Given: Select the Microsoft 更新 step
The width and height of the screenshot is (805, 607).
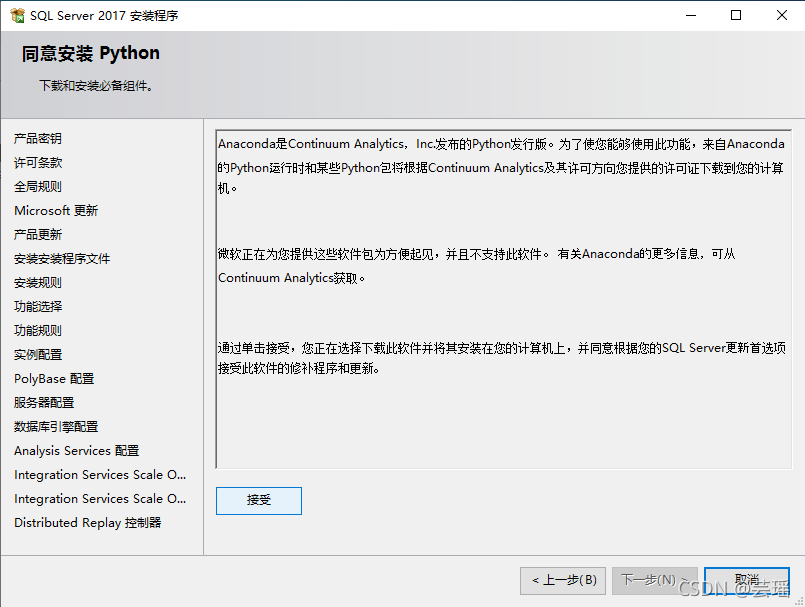Looking at the screenshot, I should pos(56,211).
